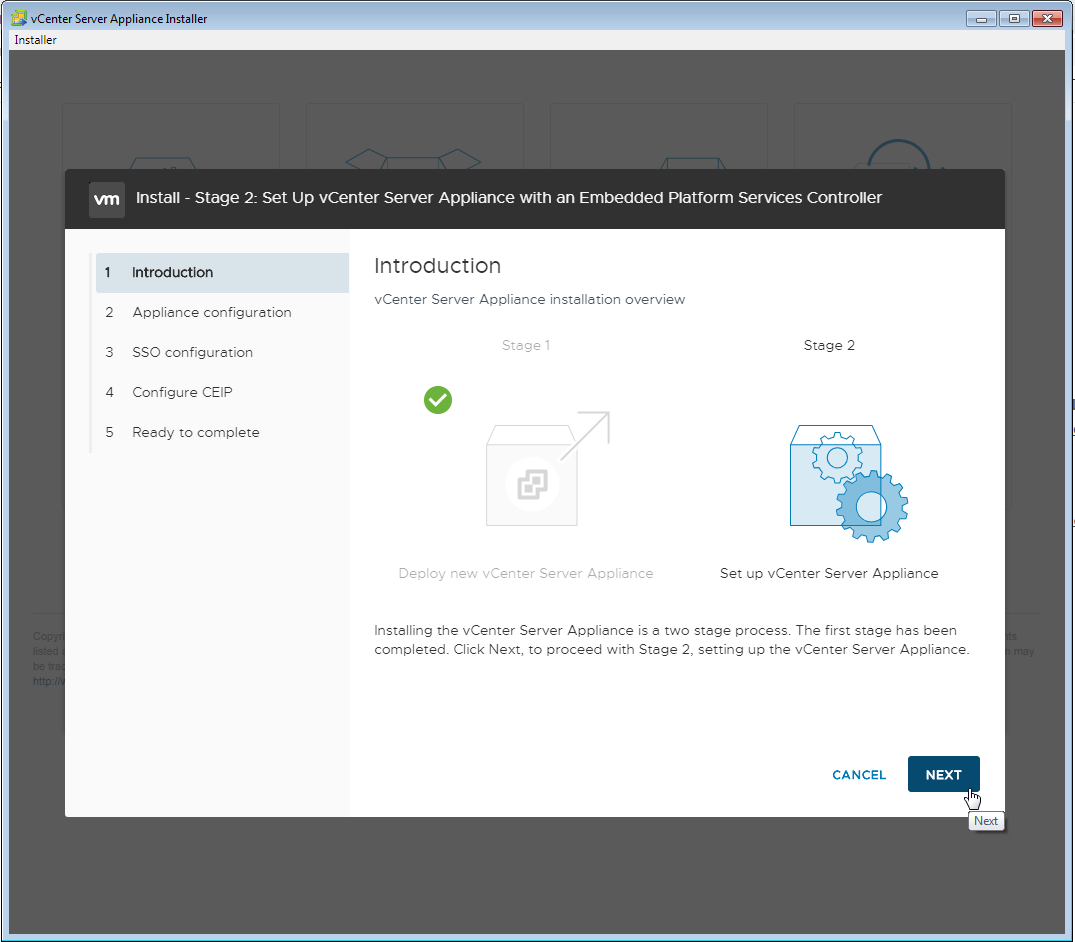Click the 'Stage 1' heading label
1075x942 pixels.
coord(526,346)
